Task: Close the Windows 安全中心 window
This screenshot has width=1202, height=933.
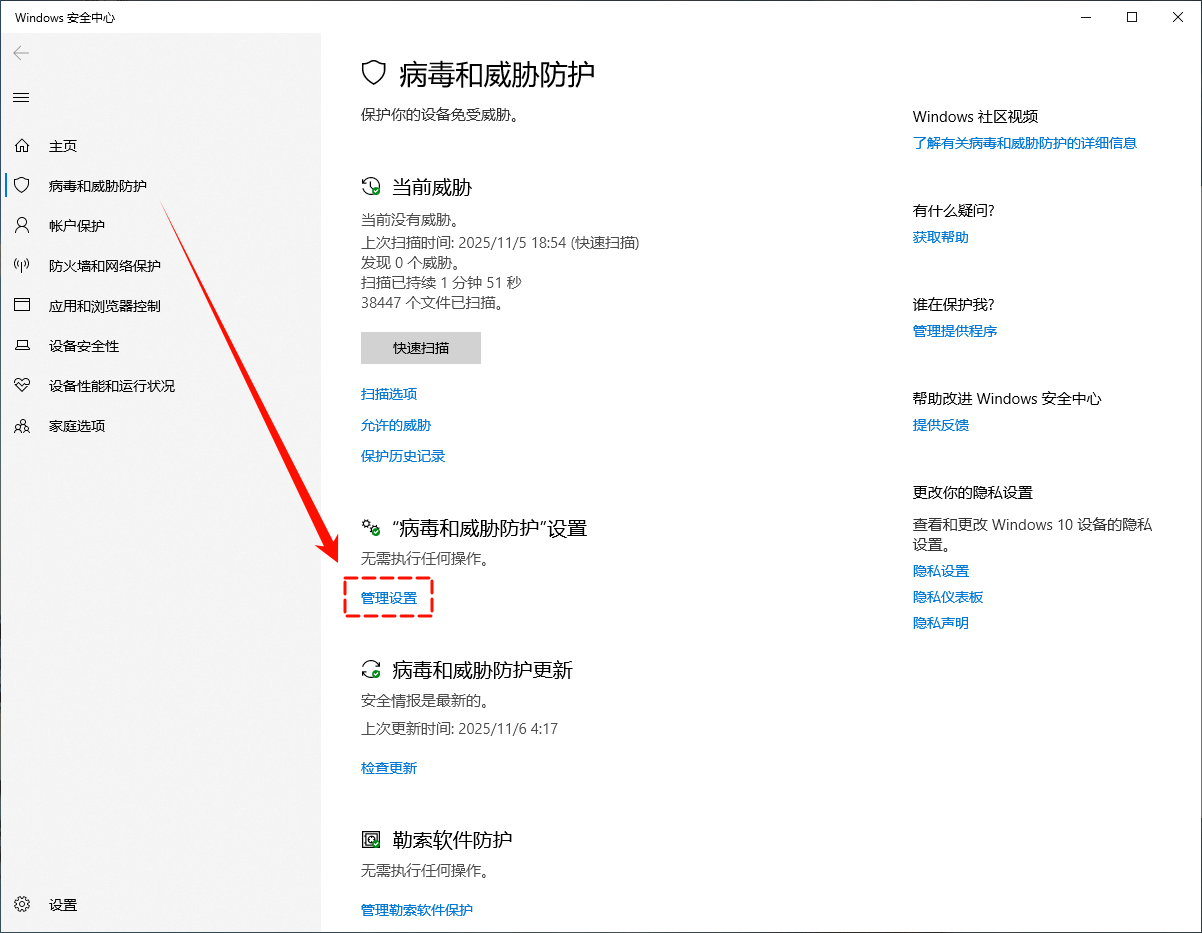Action: coord(1178,17)
